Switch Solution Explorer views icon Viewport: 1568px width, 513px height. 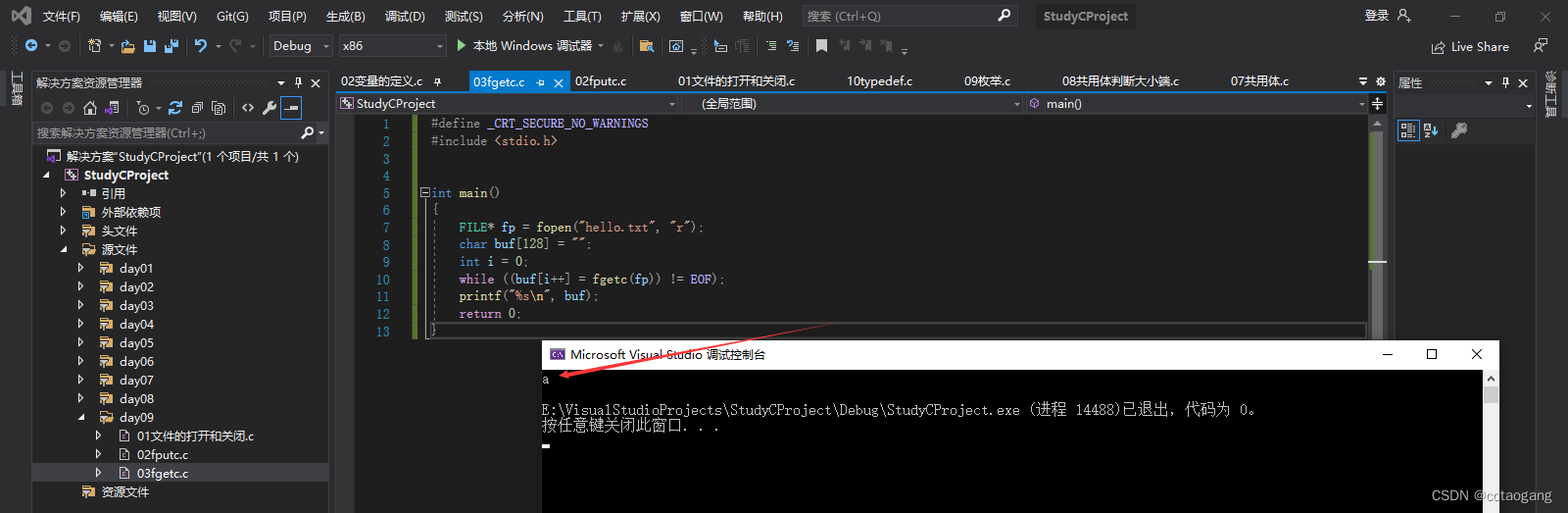(x=112, y=108)
